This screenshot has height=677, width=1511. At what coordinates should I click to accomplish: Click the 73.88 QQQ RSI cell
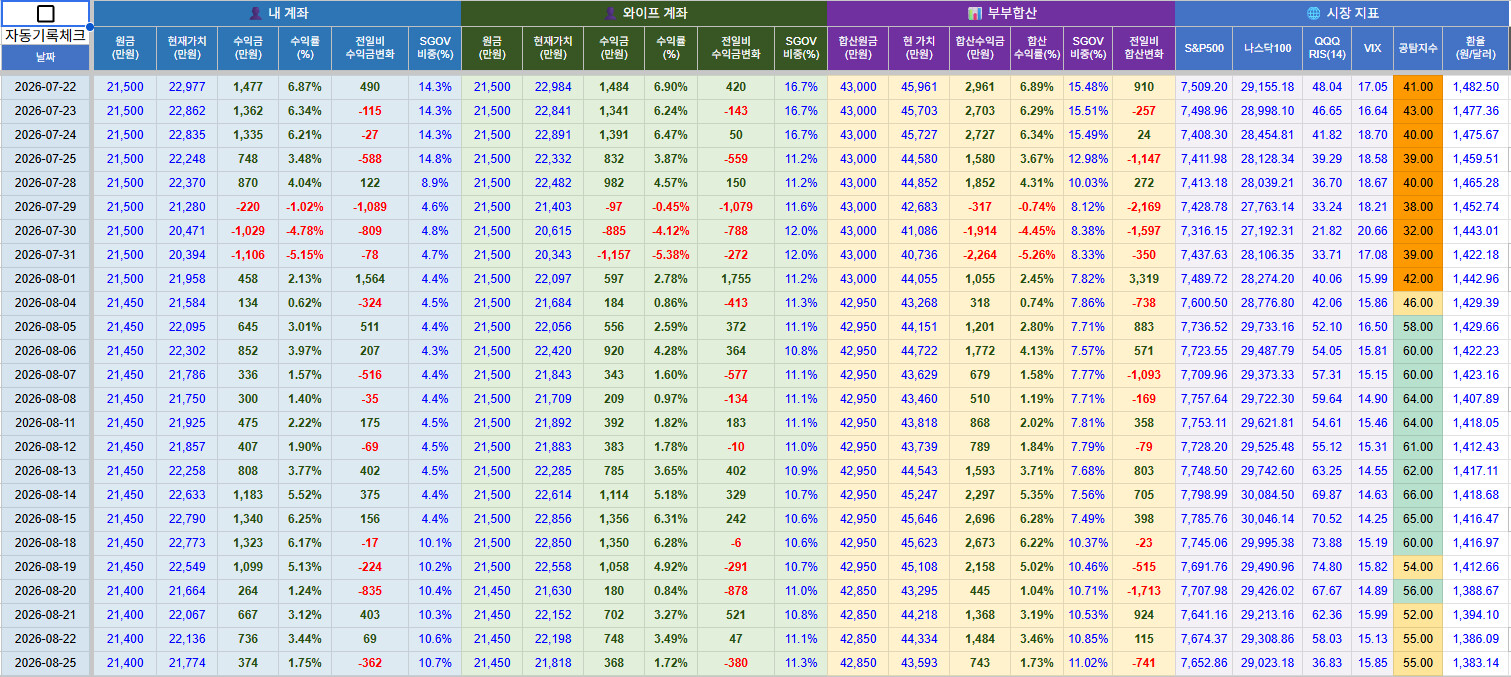1327,543
